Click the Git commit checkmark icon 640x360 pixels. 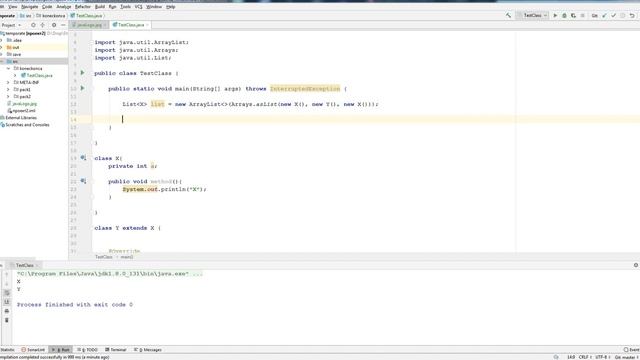(x=613, y=16)
